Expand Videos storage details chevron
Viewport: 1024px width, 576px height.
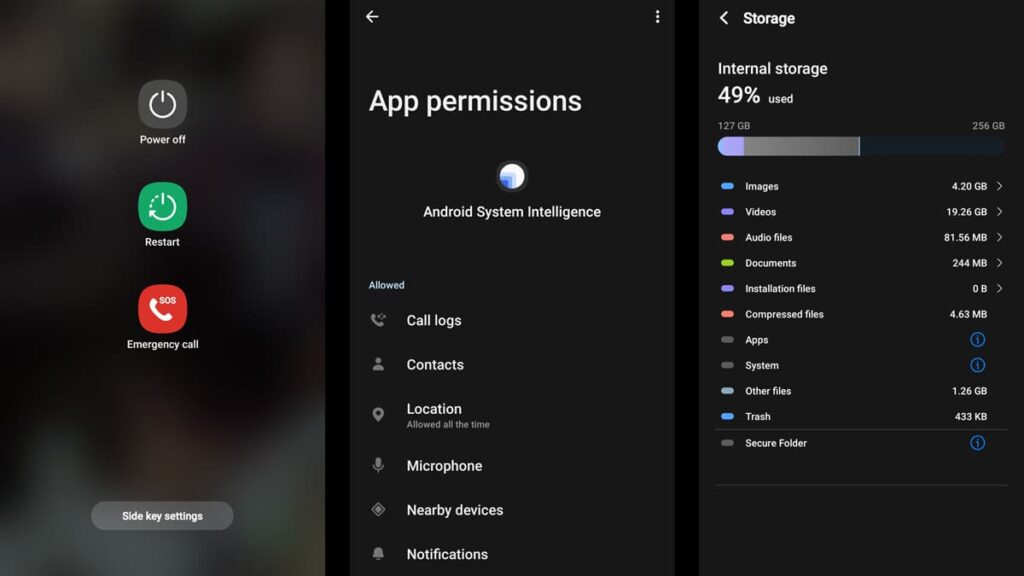coord(999,212)
